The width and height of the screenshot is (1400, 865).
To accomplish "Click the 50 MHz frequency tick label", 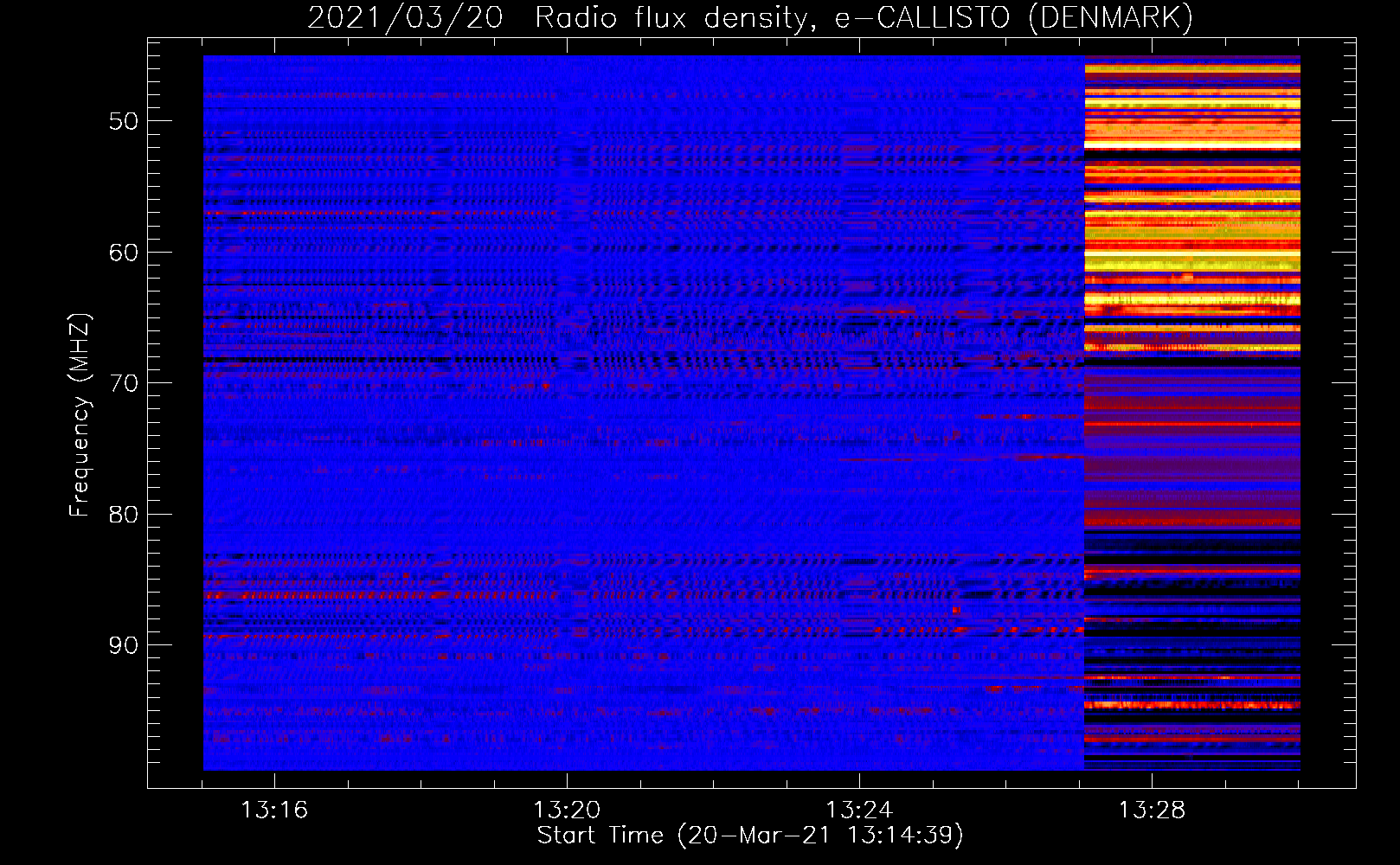I will (x=124, y=121).
